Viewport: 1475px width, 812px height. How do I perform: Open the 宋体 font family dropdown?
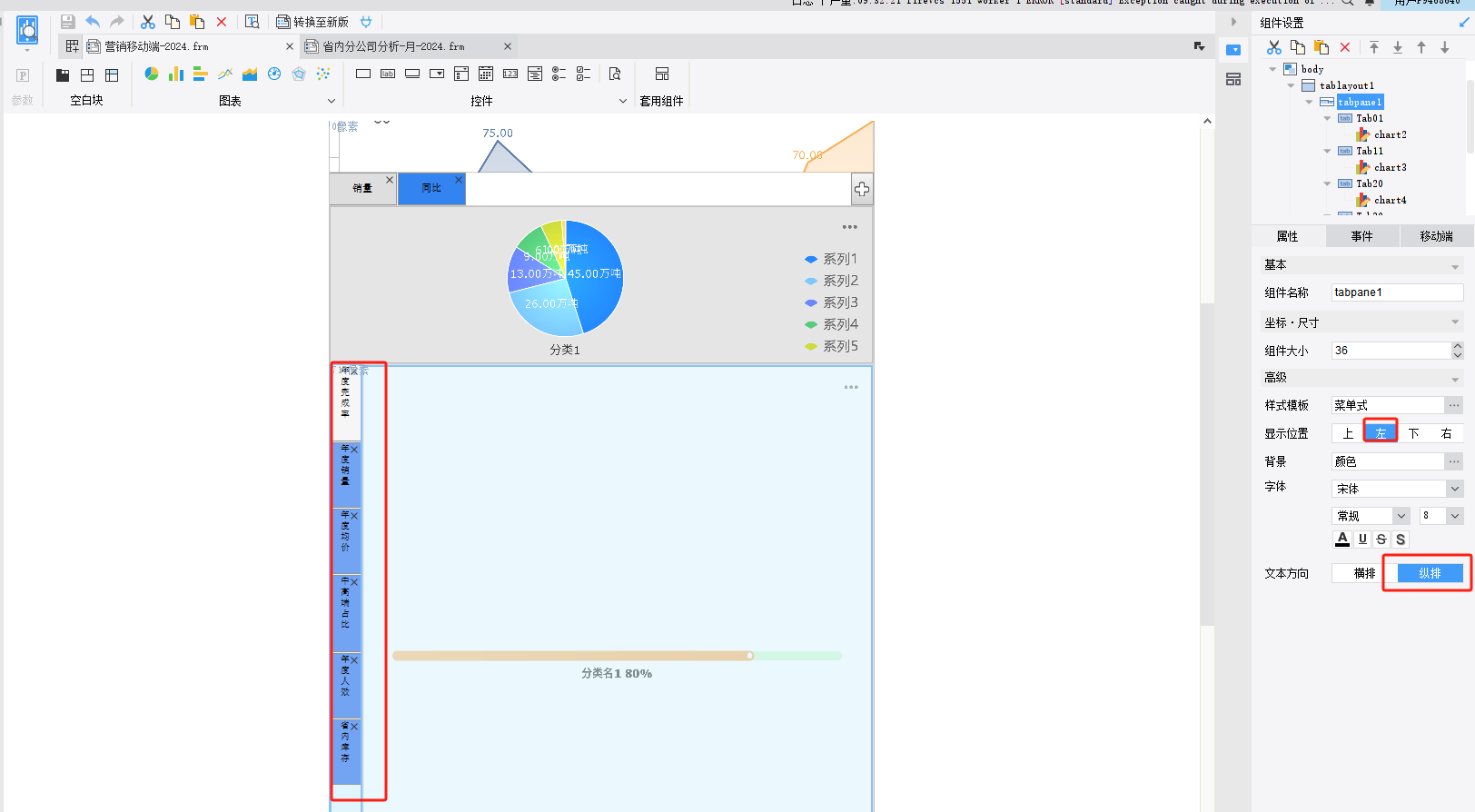tap(1455, 489)
